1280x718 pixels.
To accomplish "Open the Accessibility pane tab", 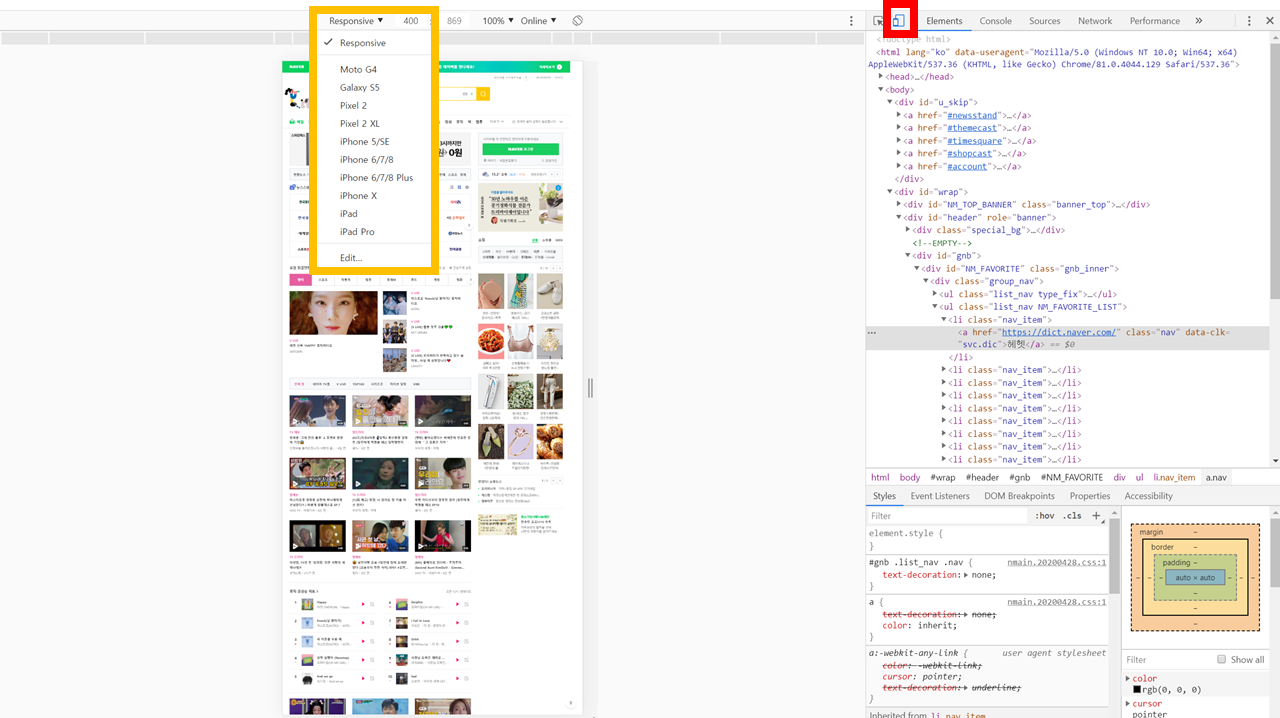I will [1148, 496].
